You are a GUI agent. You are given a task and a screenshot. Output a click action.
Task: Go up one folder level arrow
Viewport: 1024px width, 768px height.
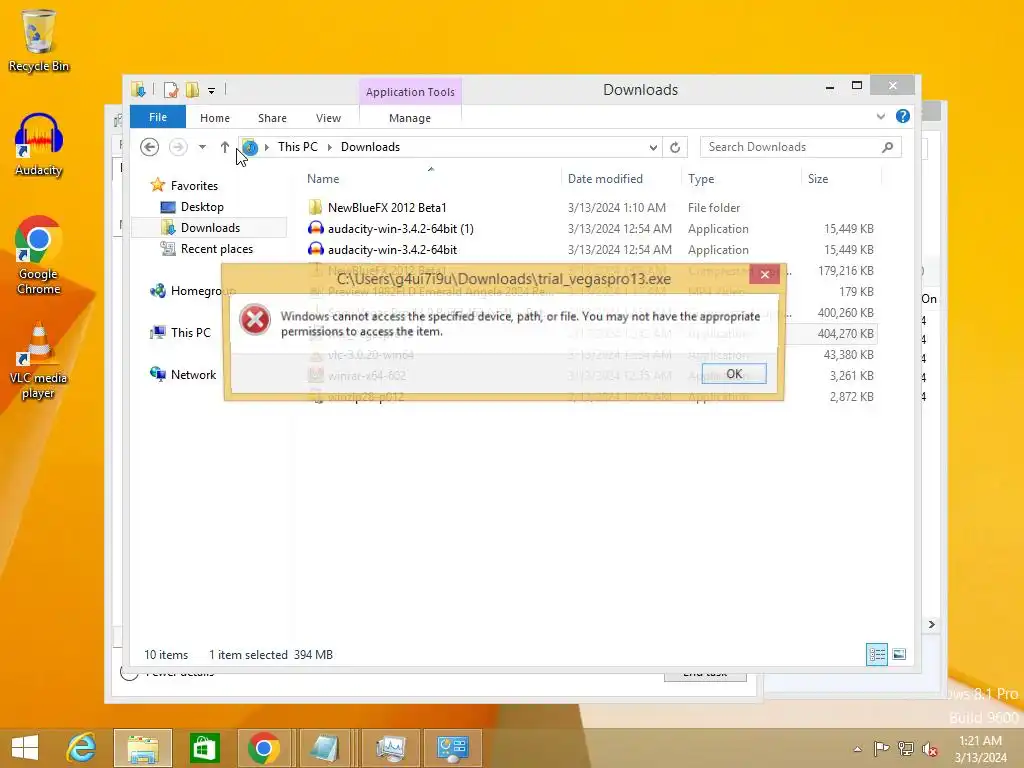pos(225,147)
